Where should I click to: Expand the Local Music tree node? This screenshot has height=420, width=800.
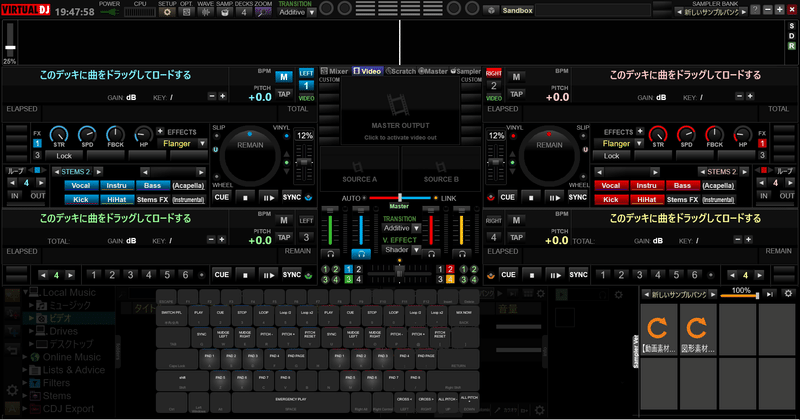pyautogui.click(x=25, y=292)
